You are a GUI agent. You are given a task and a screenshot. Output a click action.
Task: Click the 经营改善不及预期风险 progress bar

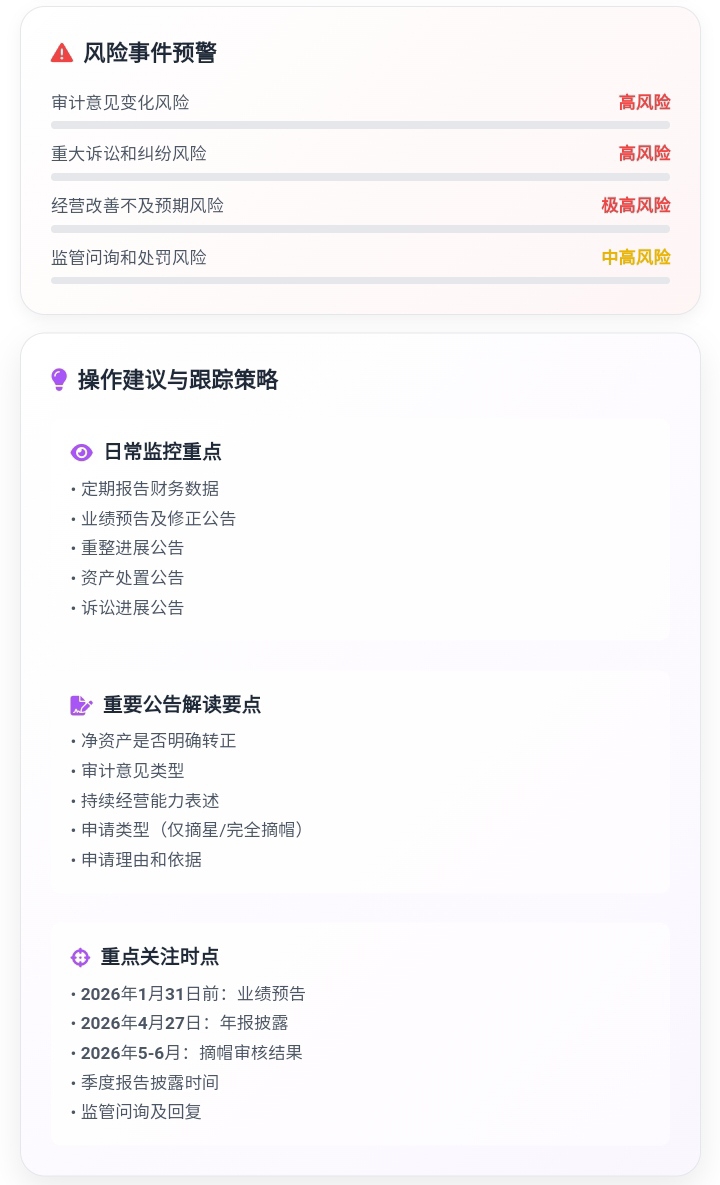[360, 229]
